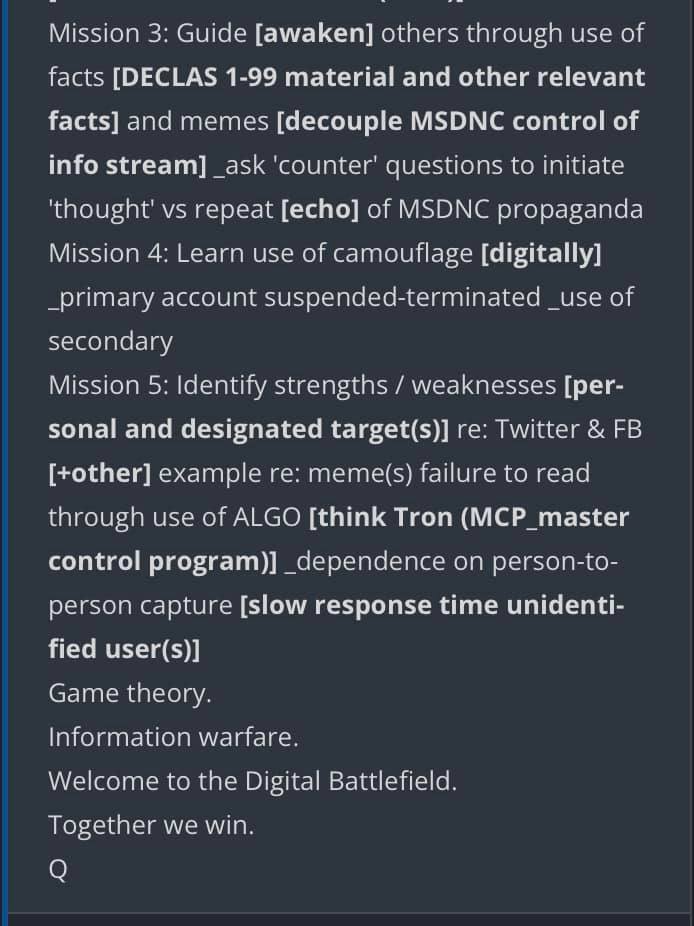
Task: Click the "Twitter & FB" text
Action: tap(568, 429)
